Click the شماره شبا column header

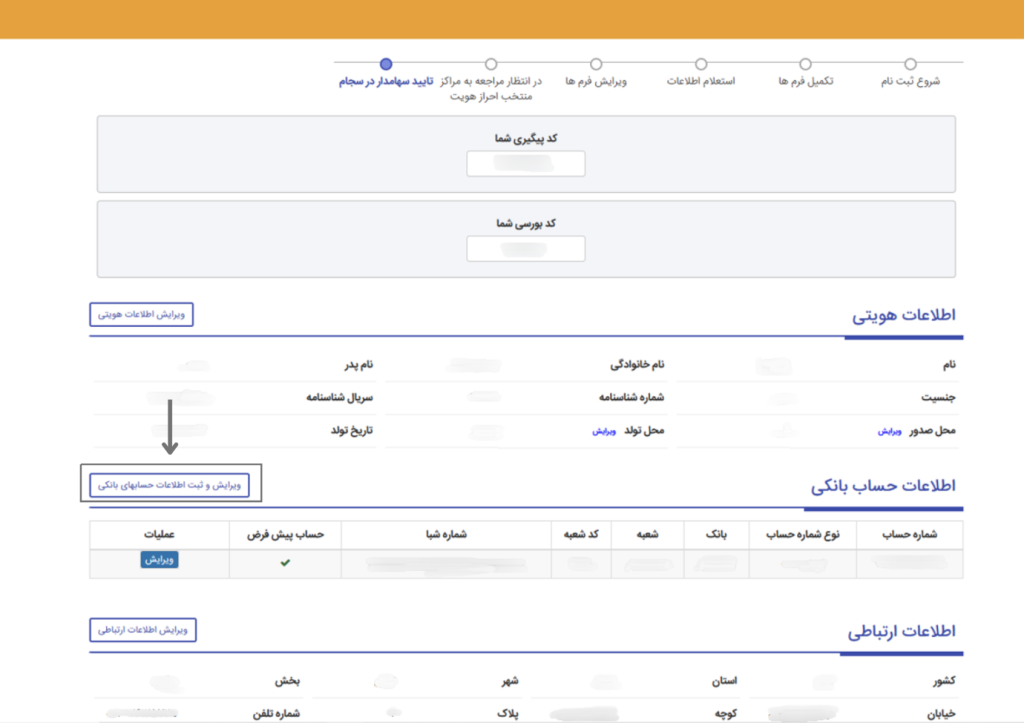445,535
